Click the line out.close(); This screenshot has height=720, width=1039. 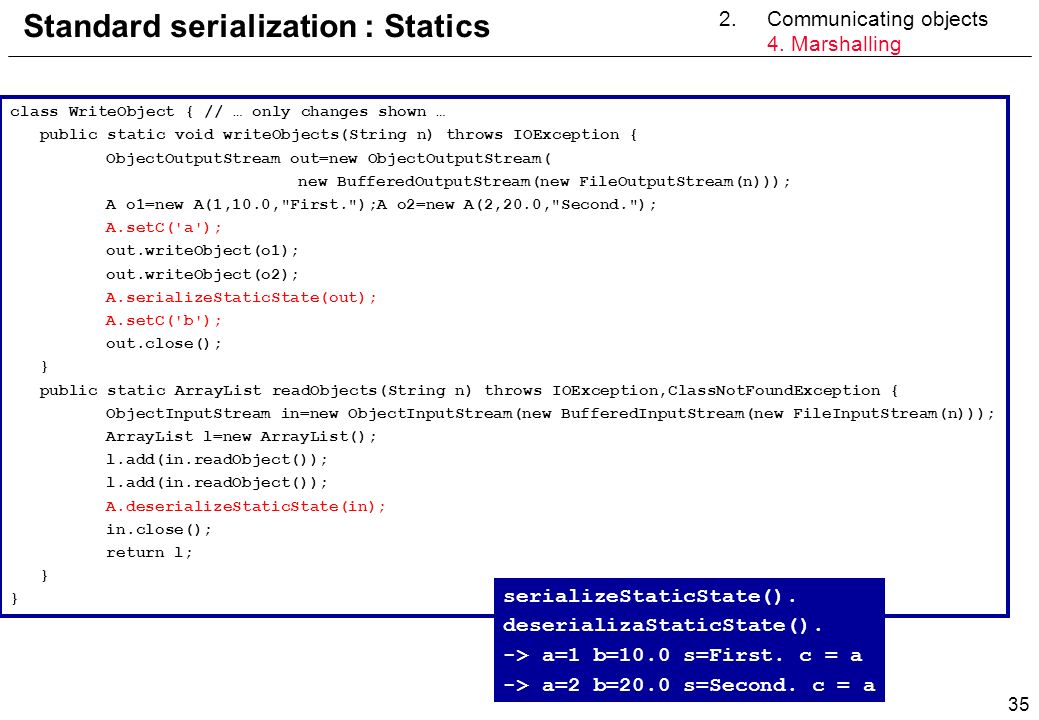(x=164, y=344)
